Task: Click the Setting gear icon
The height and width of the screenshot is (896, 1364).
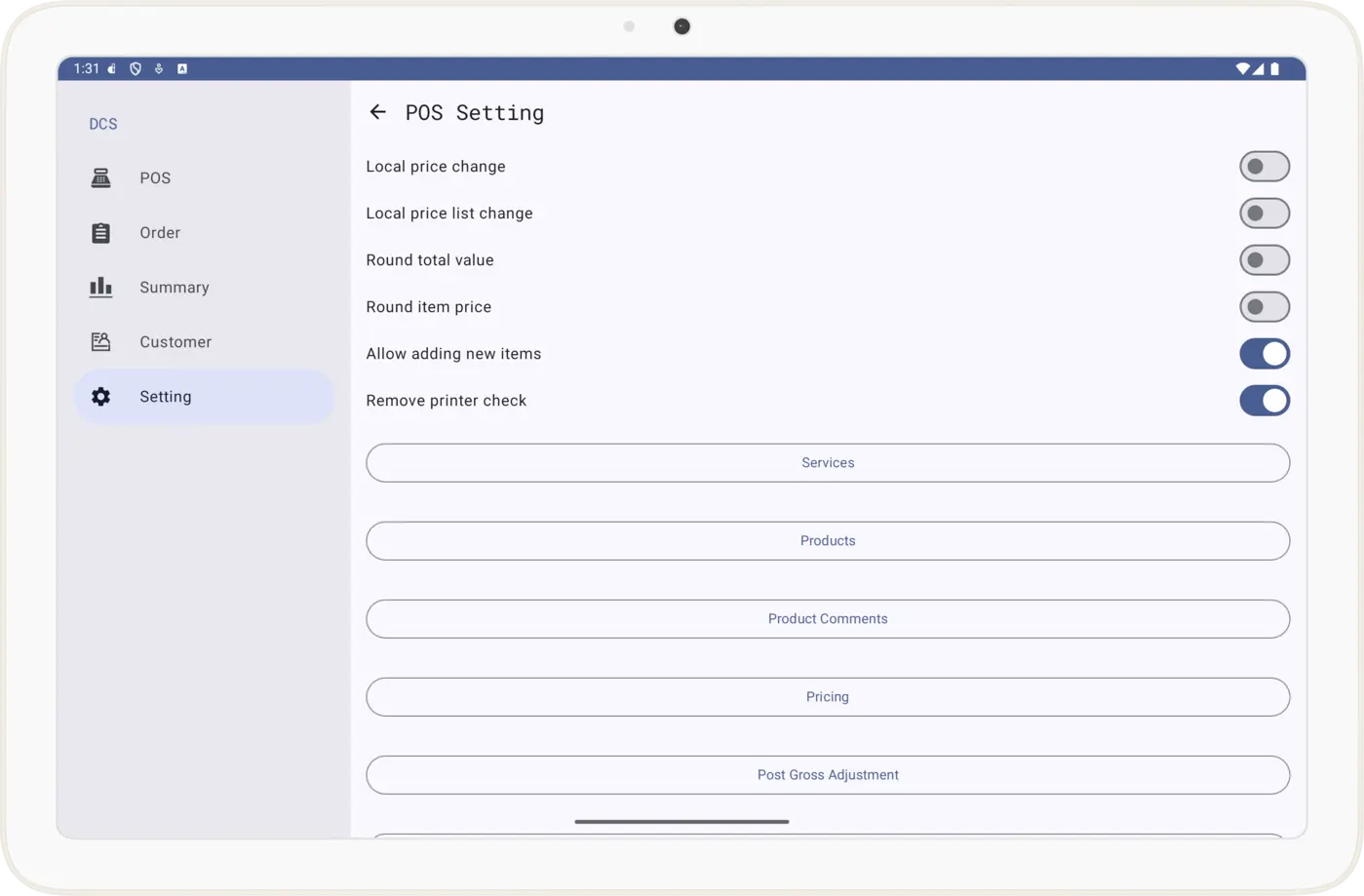Action: pyautogui.click(x=100, y=397)
